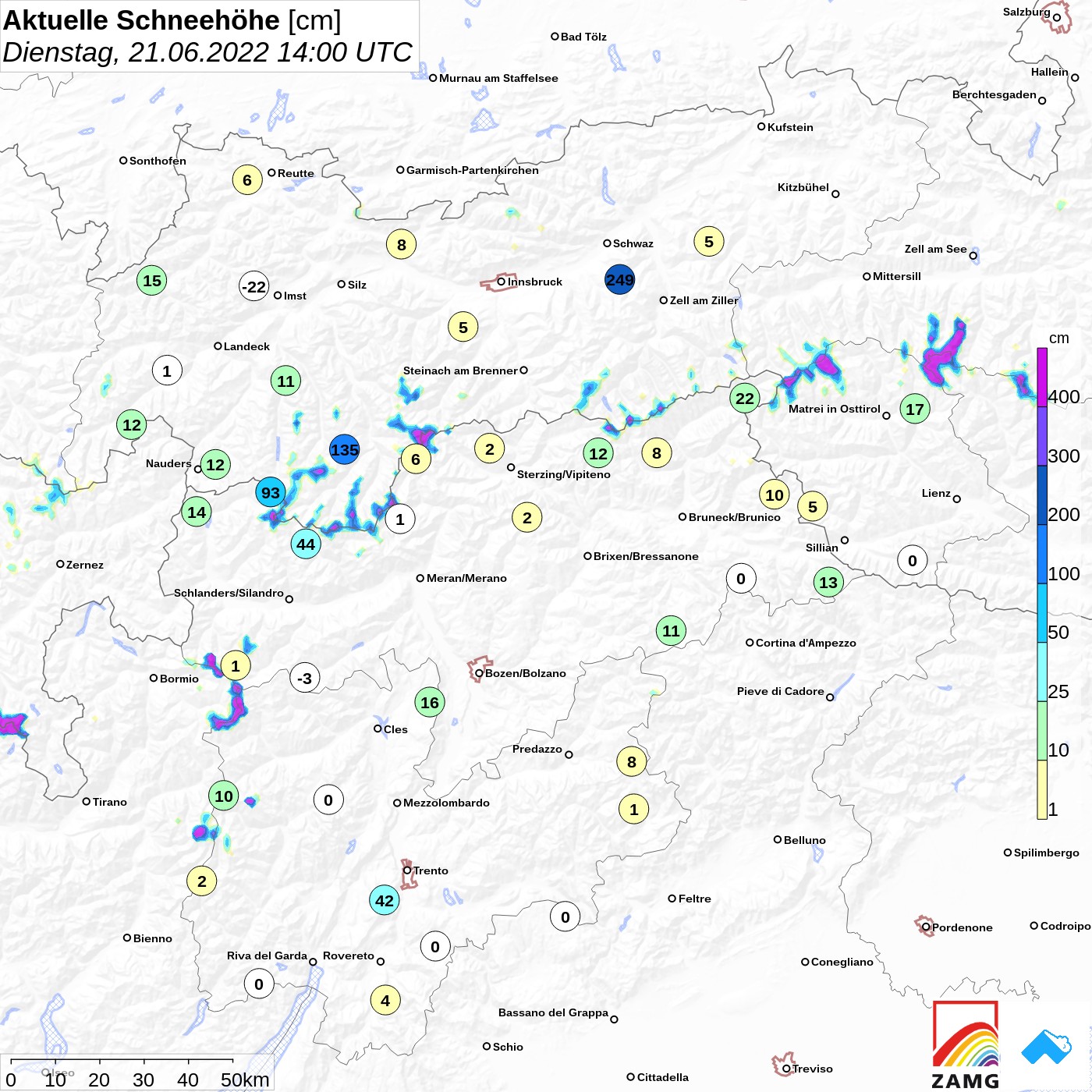Click the date line 'Dienstag, 21.06.2022 14:00 UTC'
This screenshot has height=1092, width=1092.
click(207, 52)
